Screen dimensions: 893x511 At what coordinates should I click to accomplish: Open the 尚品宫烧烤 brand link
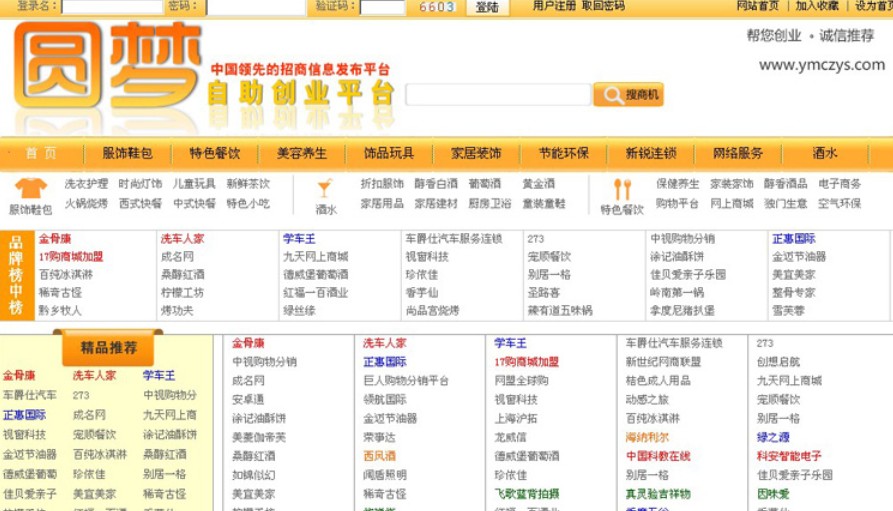(432, 310)
